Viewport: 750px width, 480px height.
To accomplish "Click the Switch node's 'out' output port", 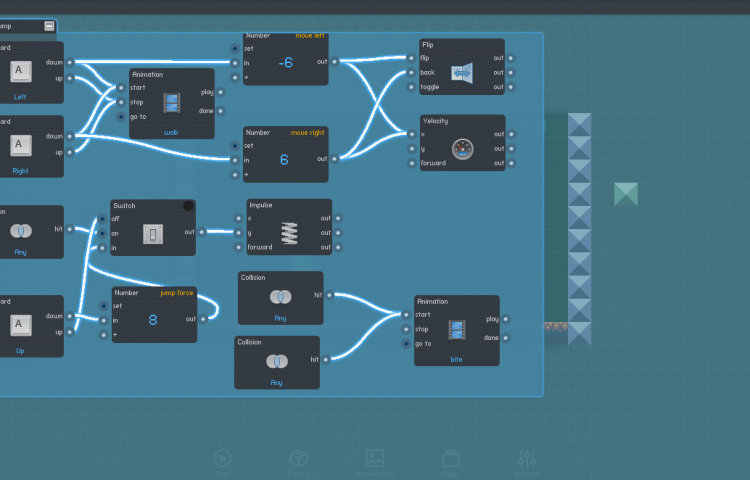I will 202,232.
